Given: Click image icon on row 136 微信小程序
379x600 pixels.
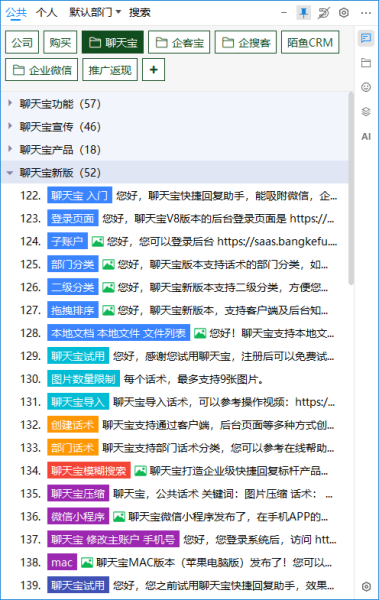Looking at the screenshot, I should [119, 517].
